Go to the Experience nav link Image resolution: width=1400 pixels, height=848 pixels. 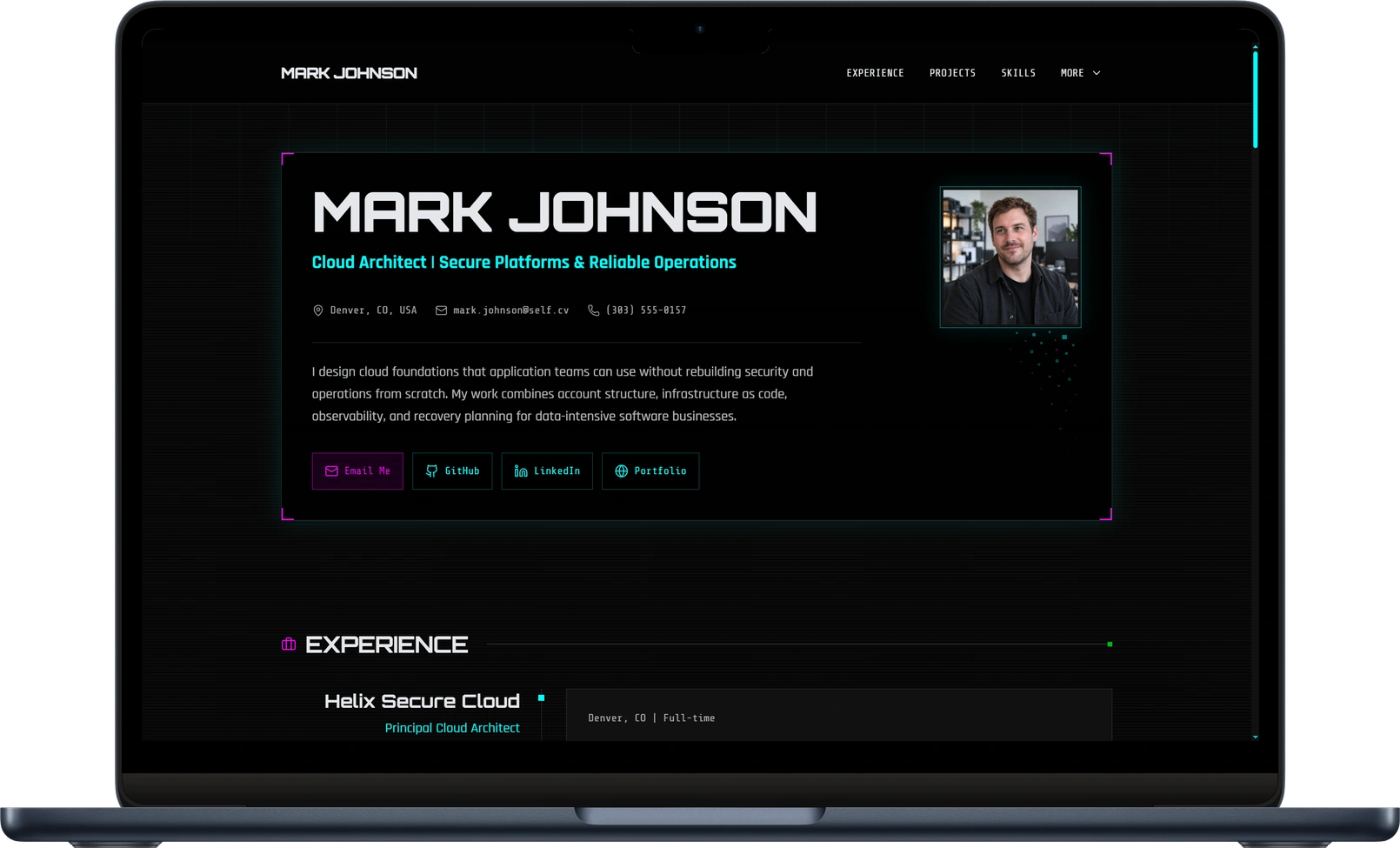point(875,73)
